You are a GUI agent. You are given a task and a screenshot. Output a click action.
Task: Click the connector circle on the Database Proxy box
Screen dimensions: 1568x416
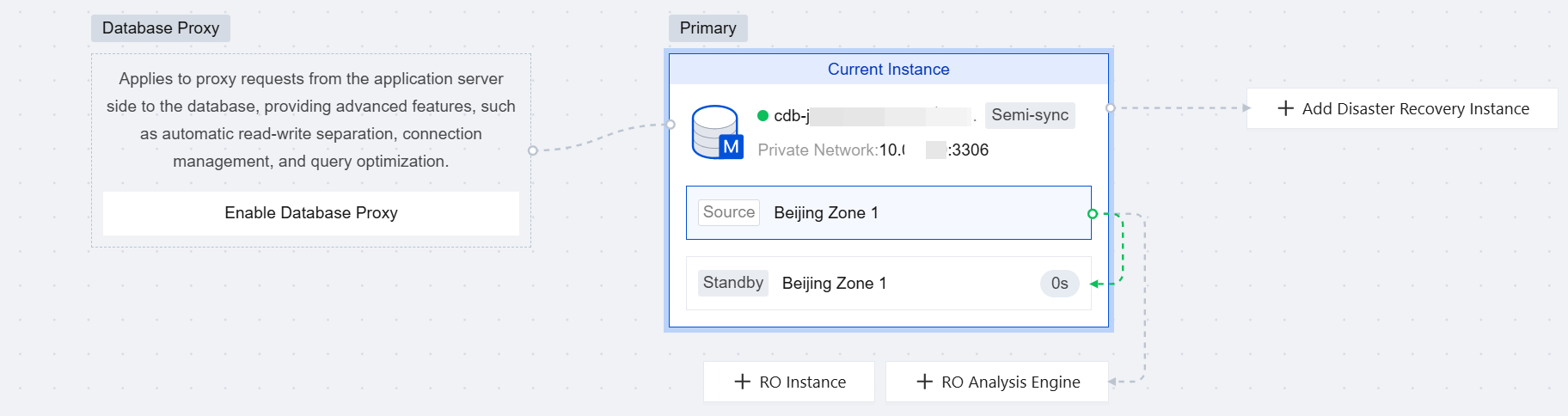(x=533, y=150)
